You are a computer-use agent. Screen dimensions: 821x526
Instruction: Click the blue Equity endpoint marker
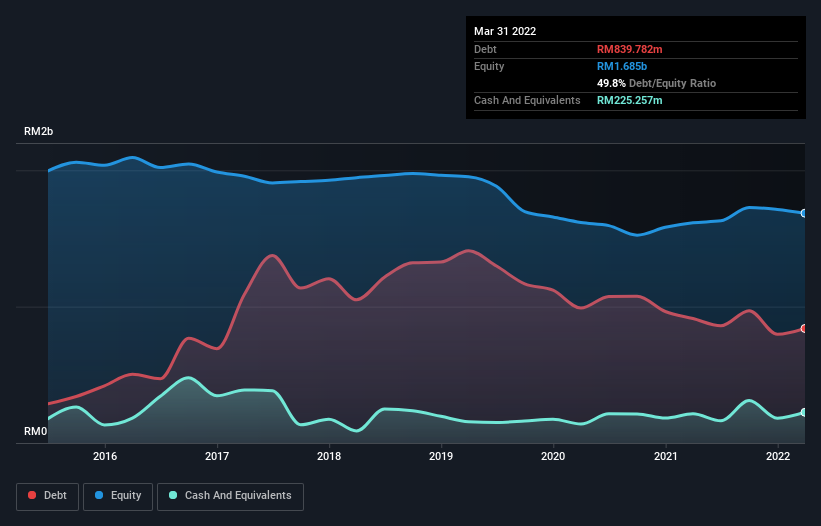point(804,213)
